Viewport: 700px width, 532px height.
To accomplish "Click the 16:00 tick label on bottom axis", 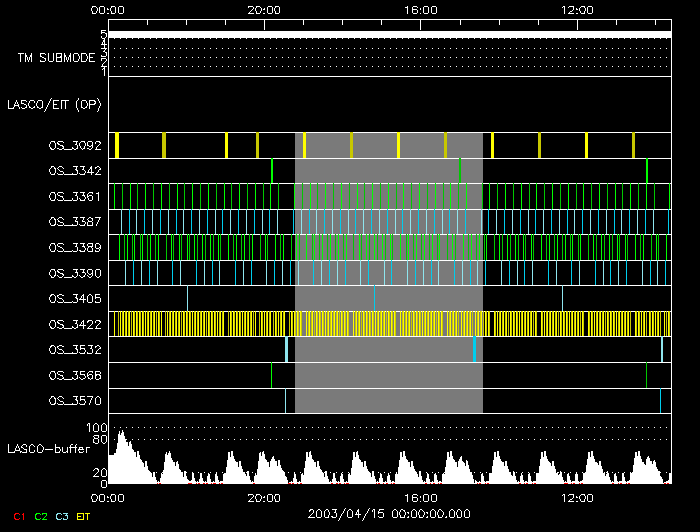I will tap(421, 497).
